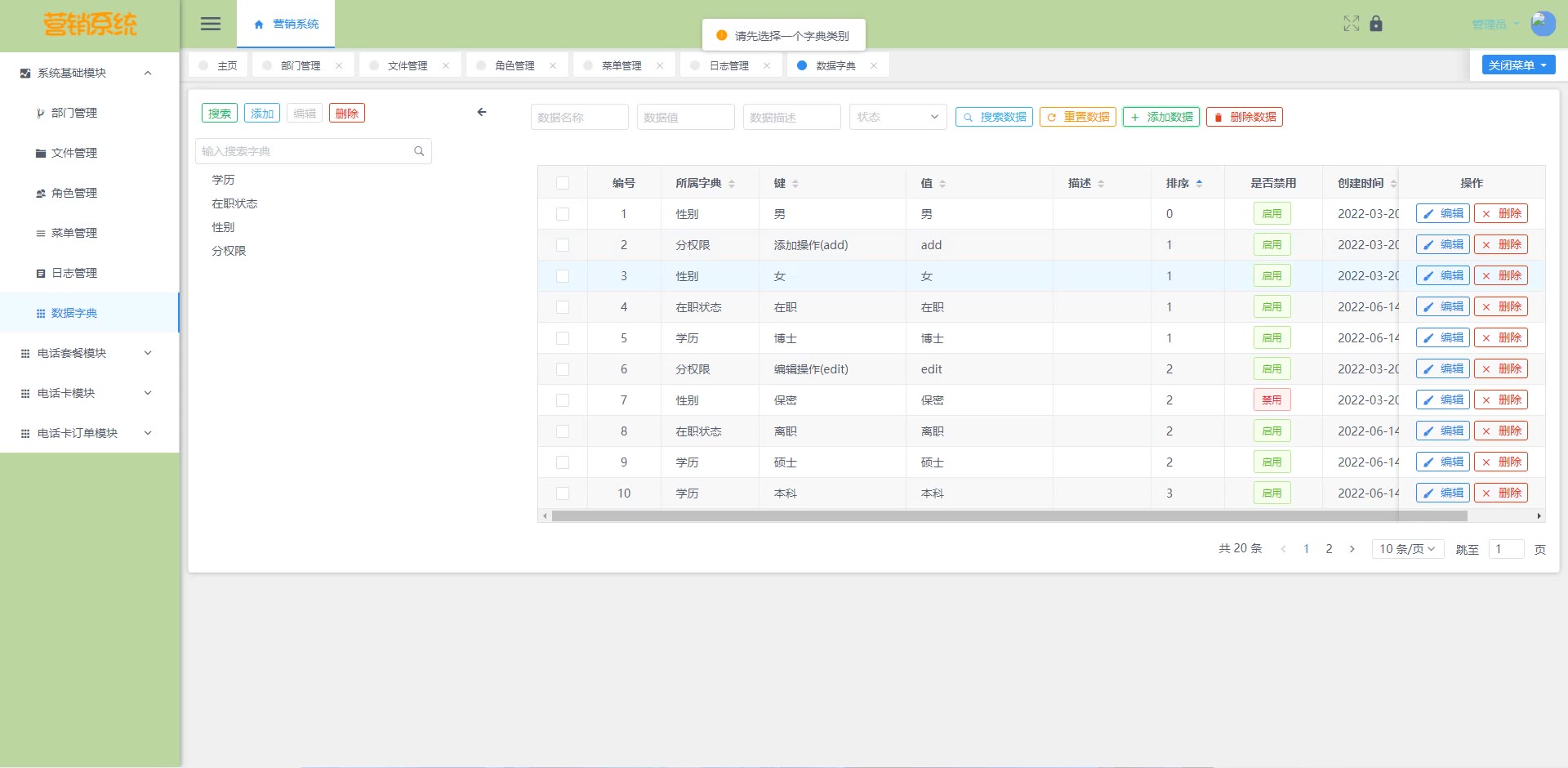
Task: Open 部门管理 in the sidebar
Action: pos(90,113)
